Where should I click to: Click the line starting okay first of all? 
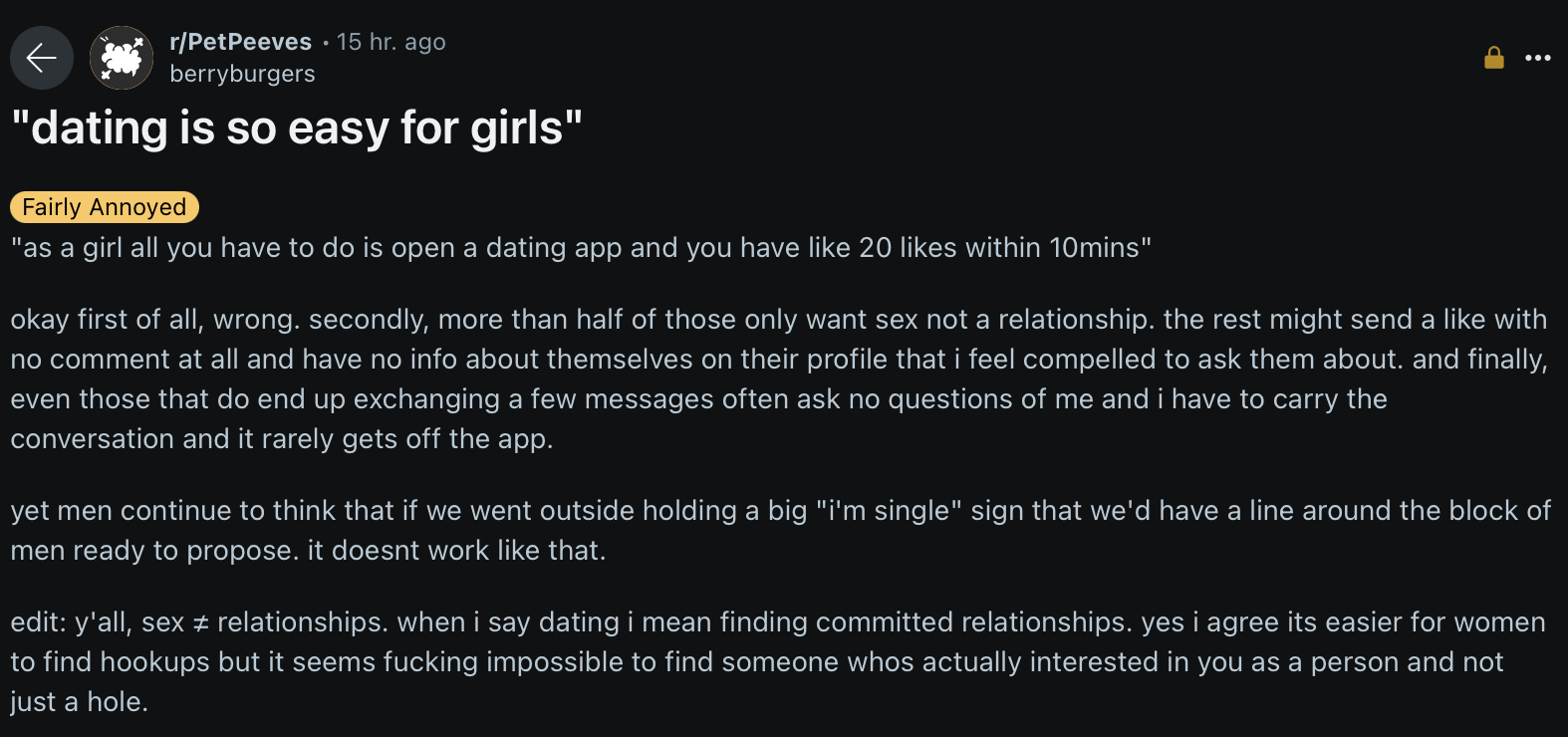[779, 320]
